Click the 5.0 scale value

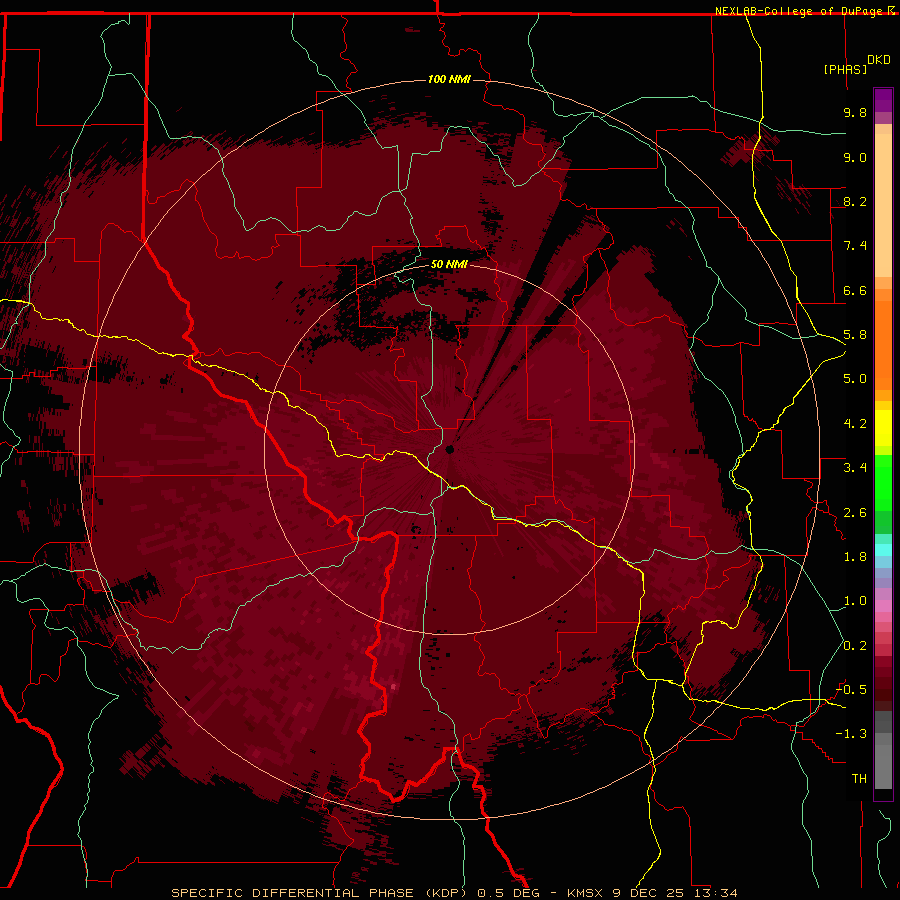(855, 379)
